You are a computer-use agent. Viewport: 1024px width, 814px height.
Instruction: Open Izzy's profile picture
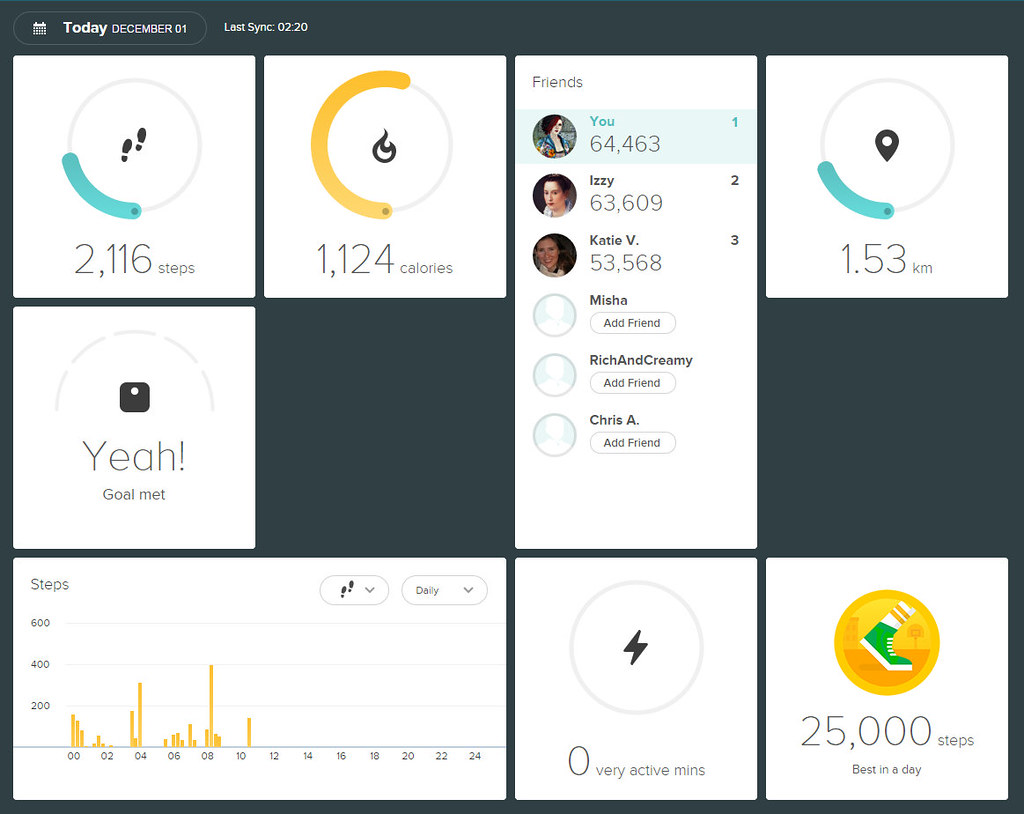[554, 195]
